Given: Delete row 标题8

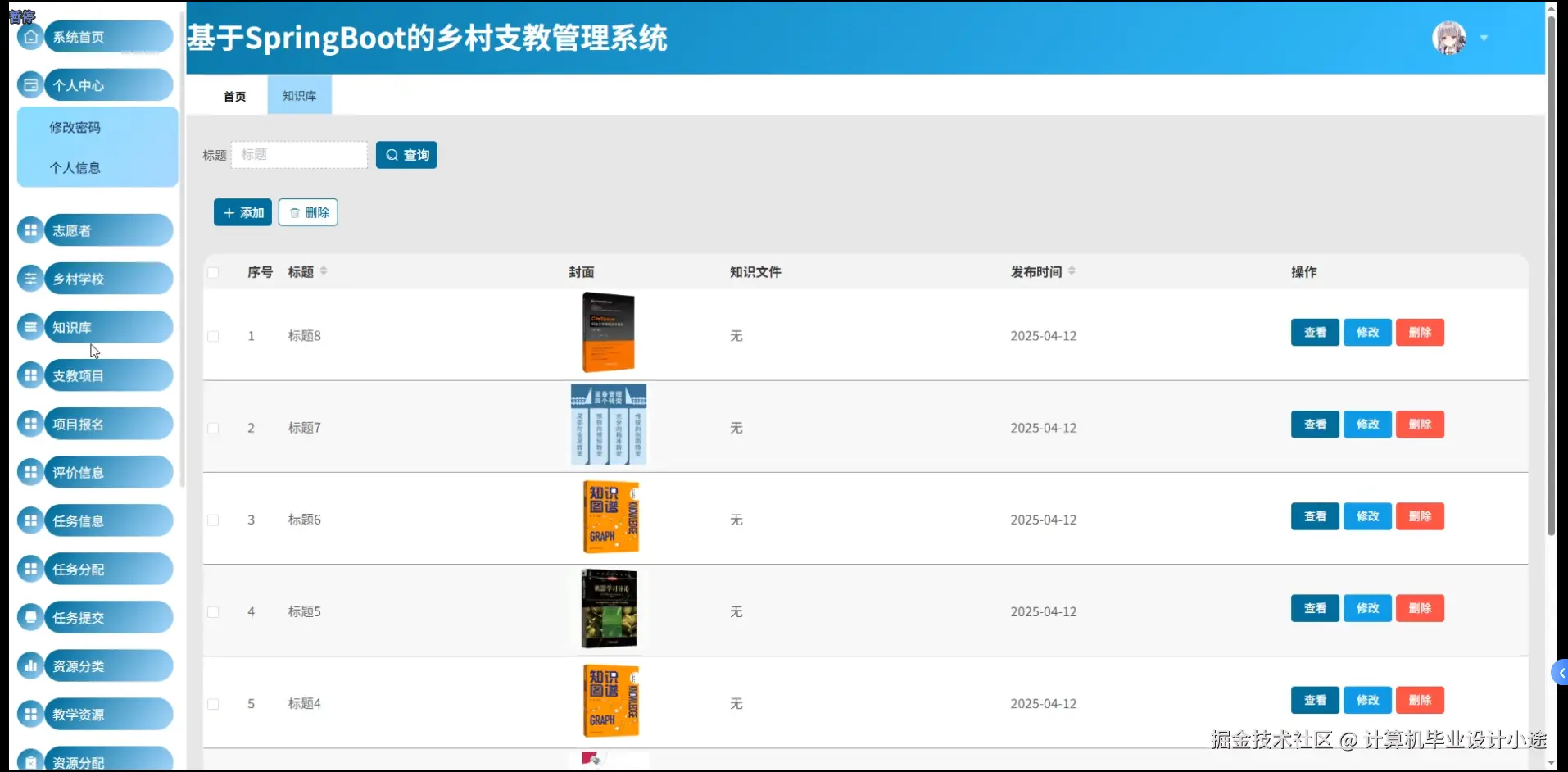Looking at the screenshot, I should click(1420, 332).
